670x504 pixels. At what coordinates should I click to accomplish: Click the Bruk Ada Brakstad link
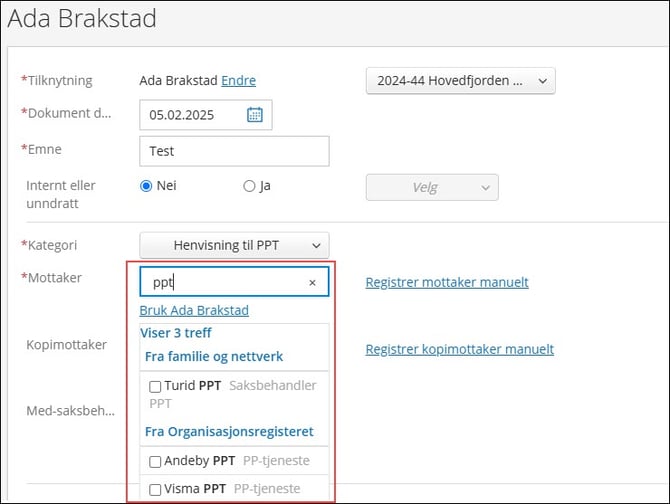coord(194,311)
